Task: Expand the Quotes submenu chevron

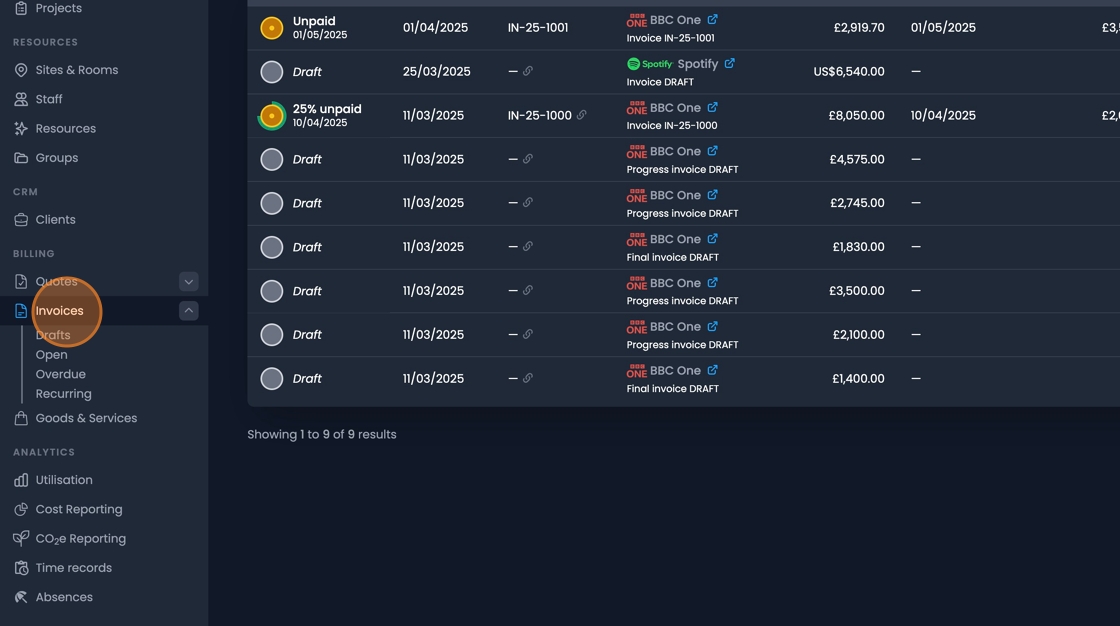Action: click(x=188, y=282)
